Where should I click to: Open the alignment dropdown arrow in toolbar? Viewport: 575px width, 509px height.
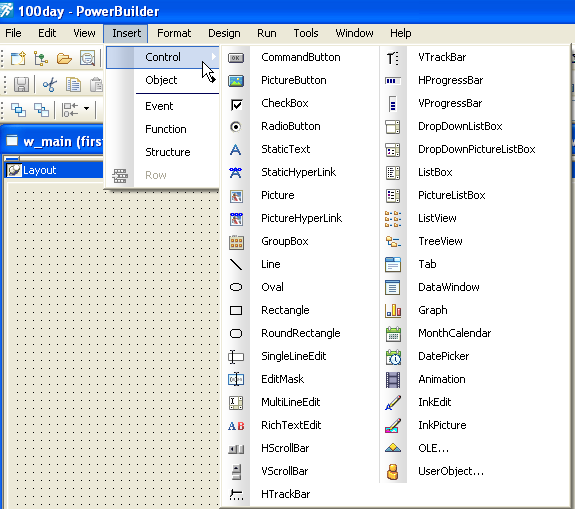coord(87,109)
